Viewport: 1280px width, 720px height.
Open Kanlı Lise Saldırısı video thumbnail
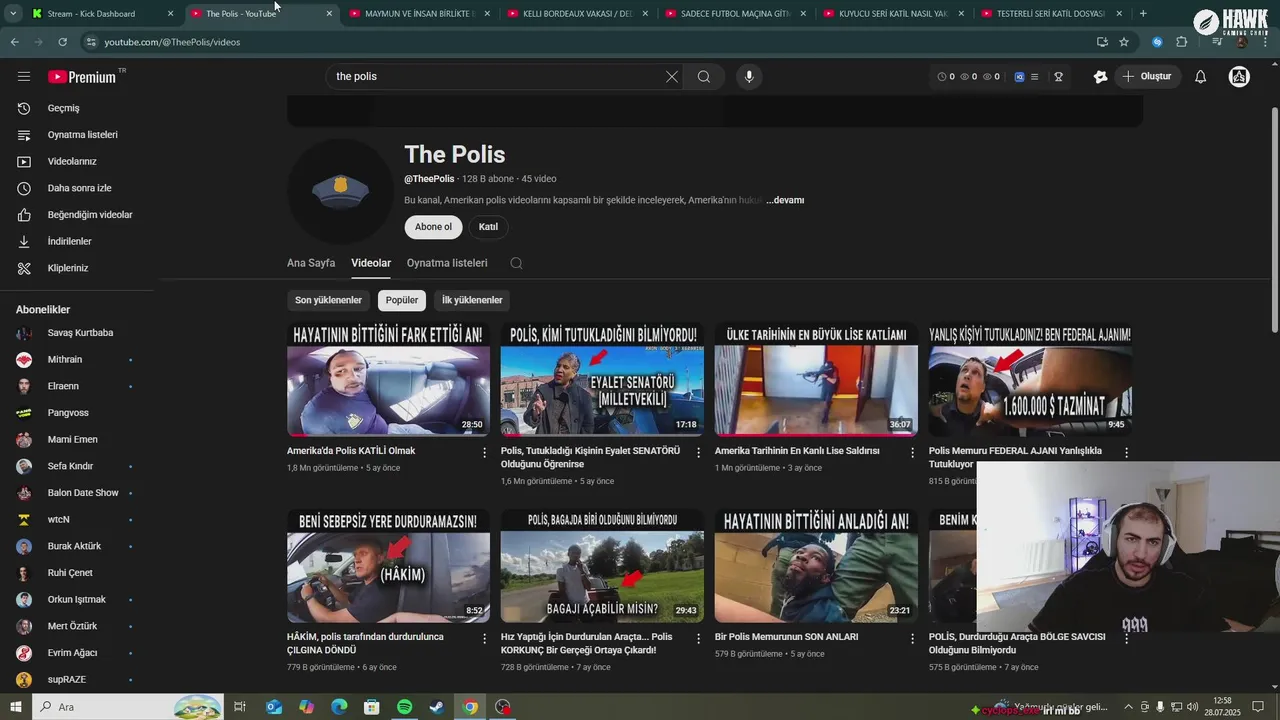tap(816, 379)
